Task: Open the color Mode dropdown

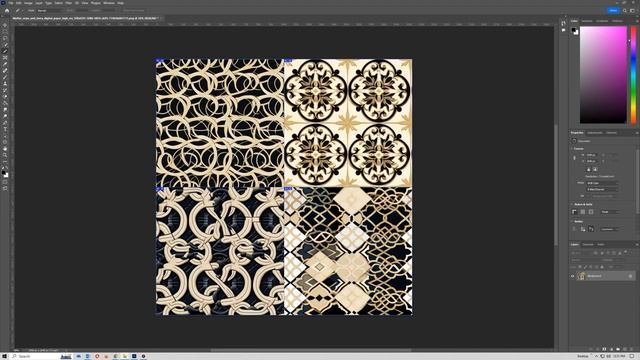Action: coord(602,183)
